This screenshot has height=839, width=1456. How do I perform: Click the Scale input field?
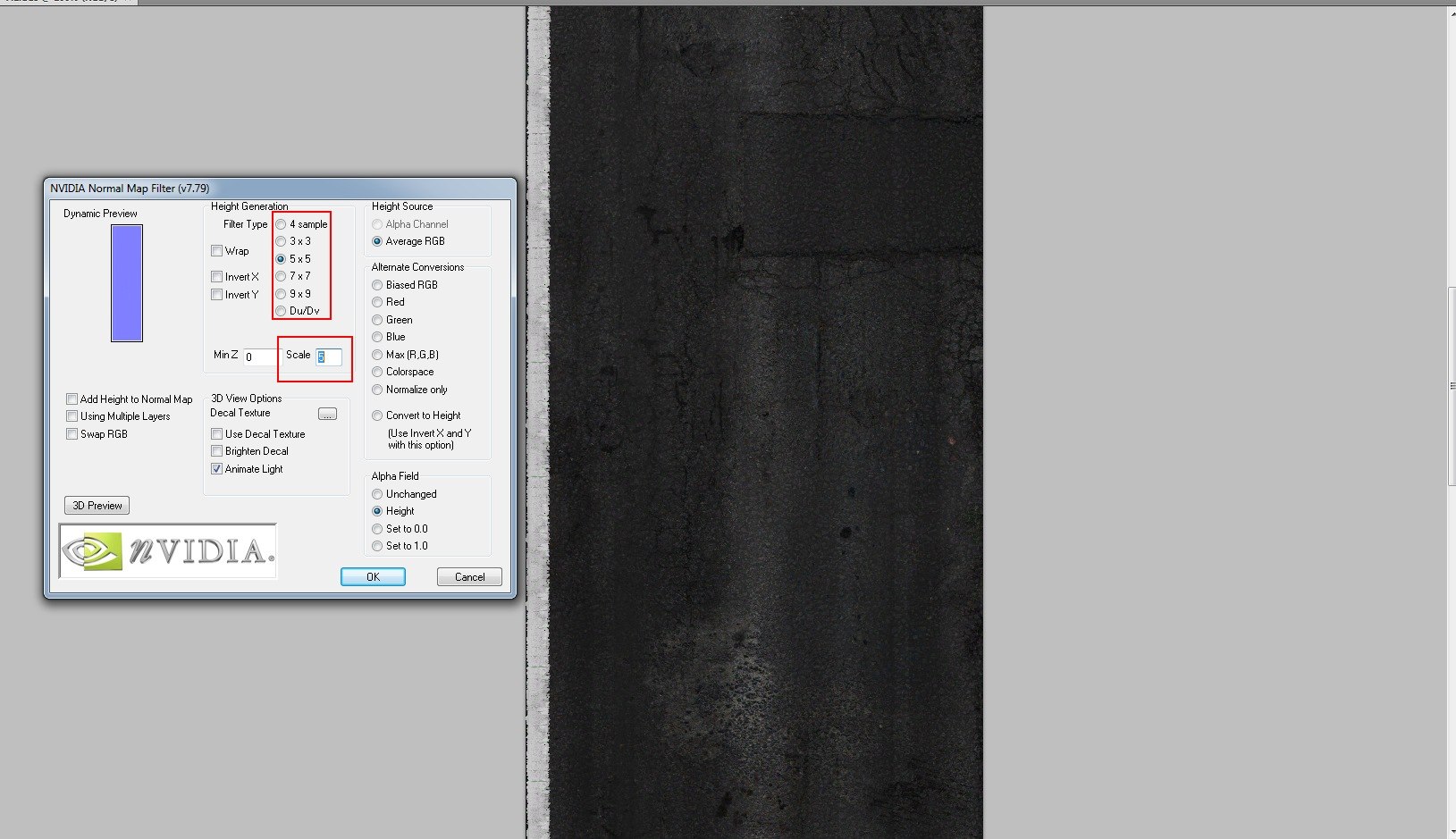(x=329, y=357)
